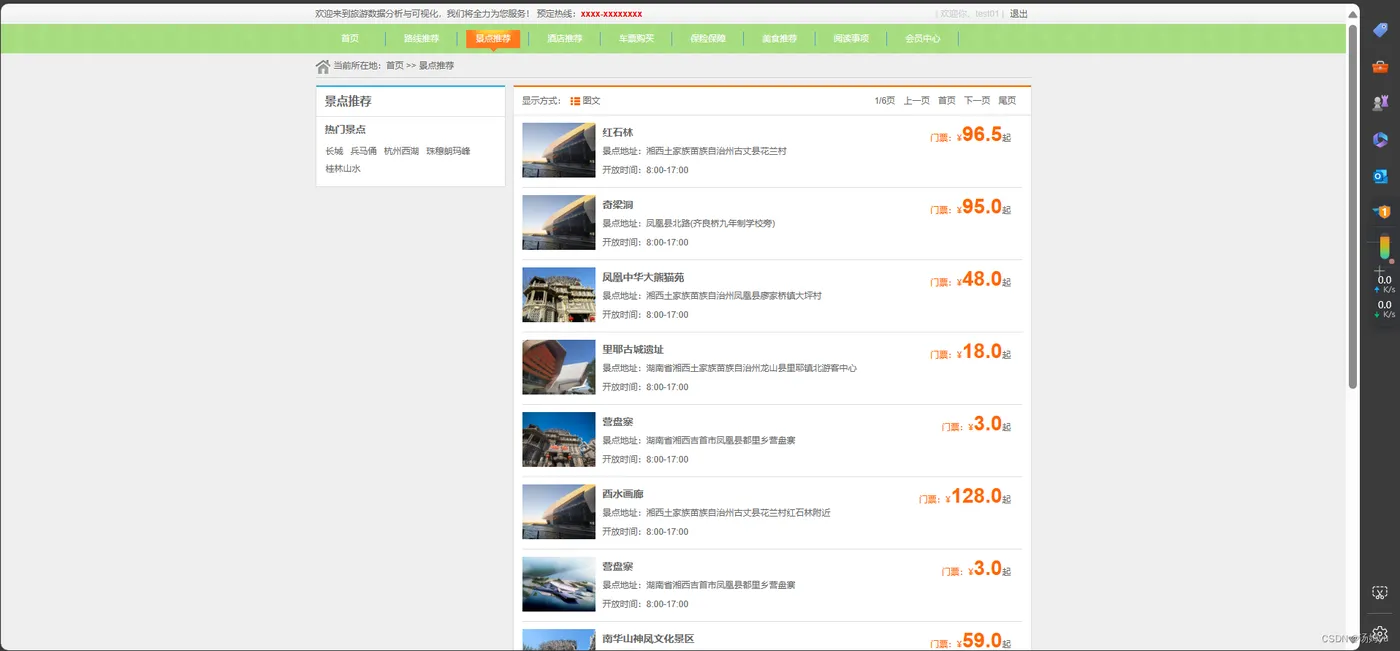This screenshot has height=651, width=1400.
Task: Go to 美食推荐 in the navigation bar
Action: [779, 39]
